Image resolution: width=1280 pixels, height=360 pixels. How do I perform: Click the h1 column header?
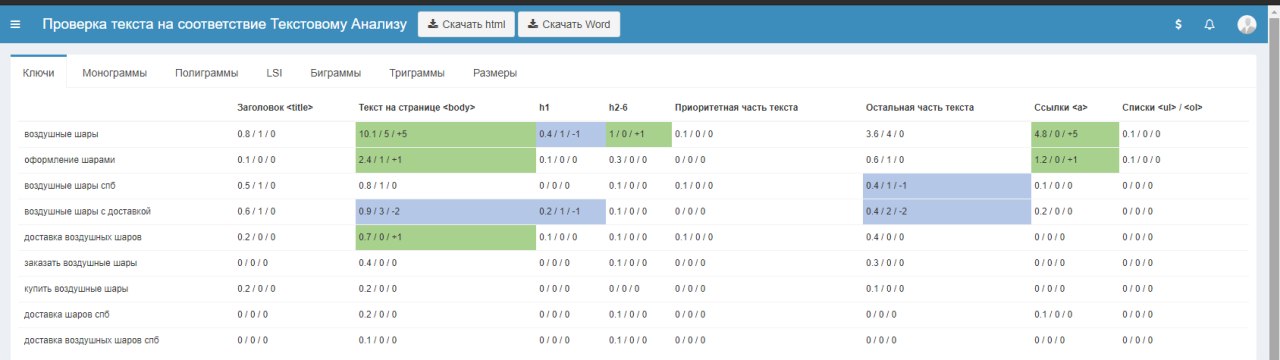tap(545, 107)
